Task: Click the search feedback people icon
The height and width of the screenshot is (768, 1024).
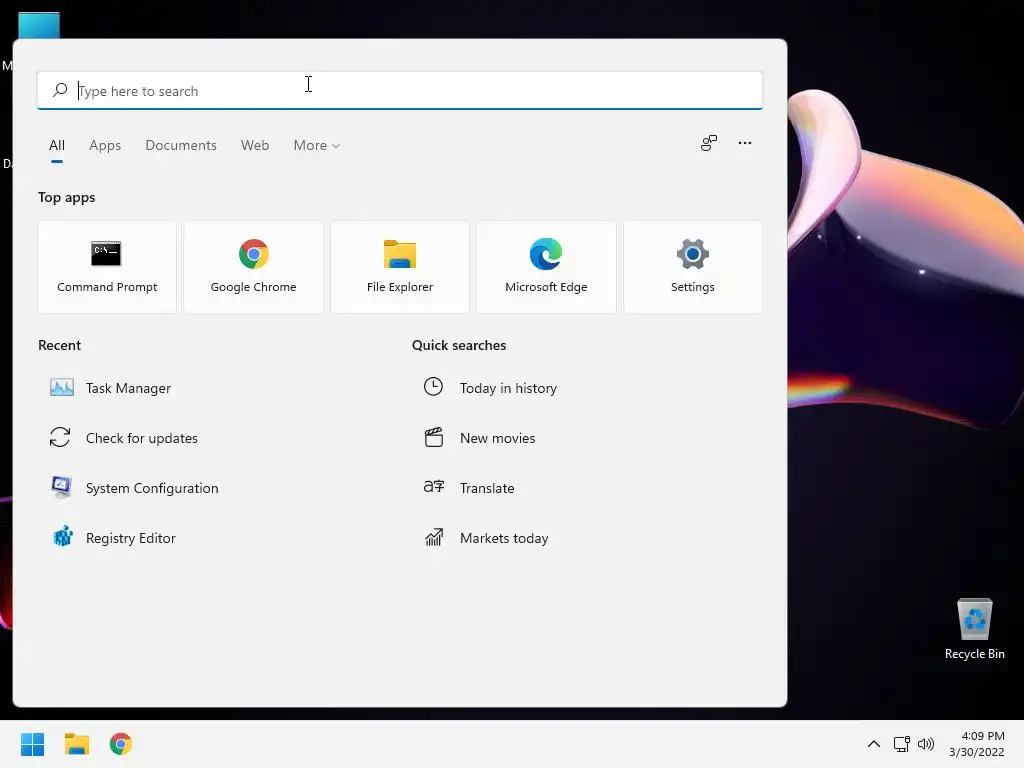Action: [x=709, y=143]
